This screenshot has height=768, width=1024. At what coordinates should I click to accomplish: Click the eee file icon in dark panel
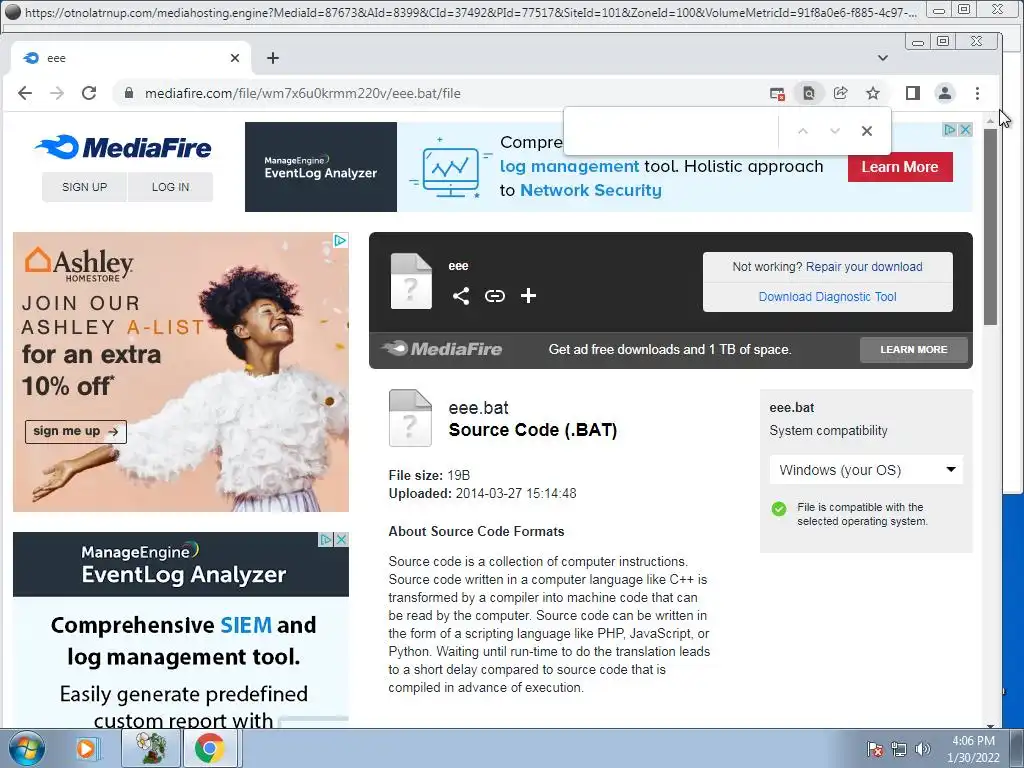coord(411,281)
